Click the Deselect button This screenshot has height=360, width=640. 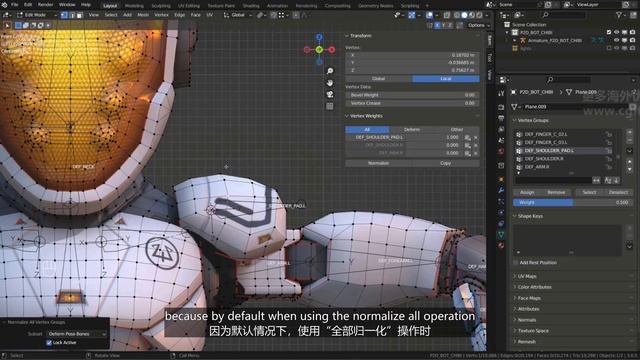pyautogui.click(x=618, y=192)
